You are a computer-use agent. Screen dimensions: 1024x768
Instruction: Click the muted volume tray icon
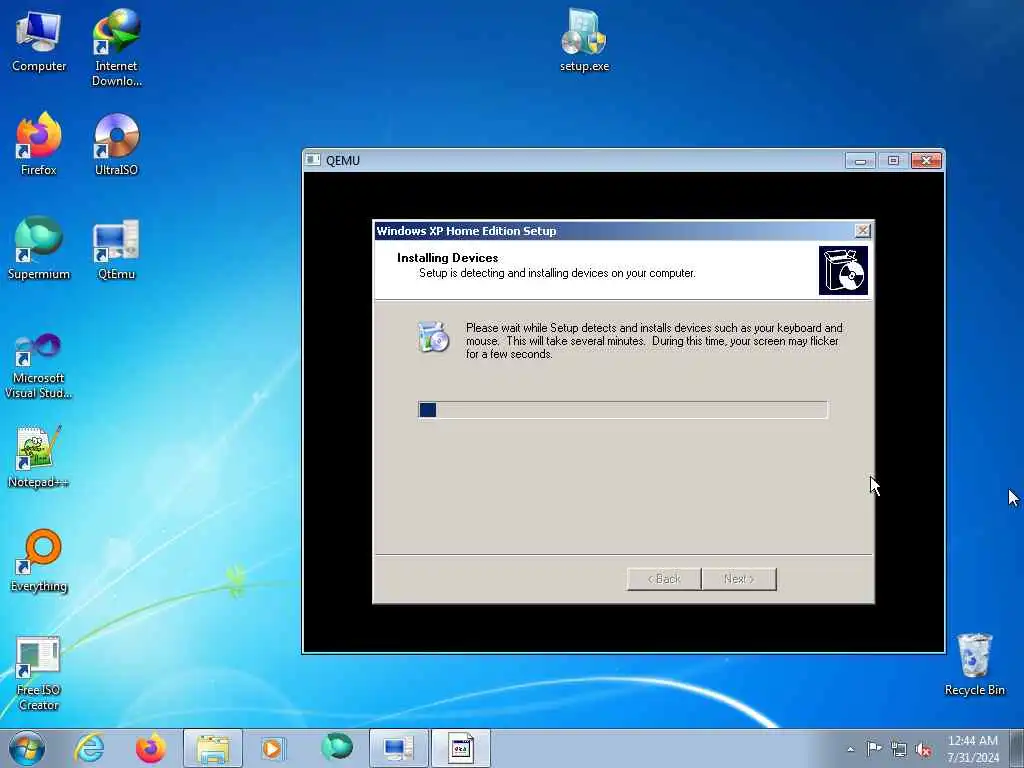pos(923,750)
